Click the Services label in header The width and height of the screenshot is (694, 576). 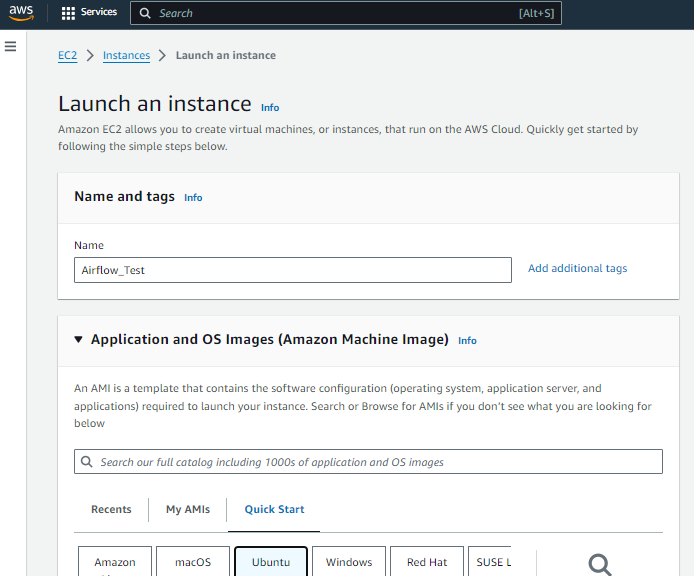pos(99,12)
